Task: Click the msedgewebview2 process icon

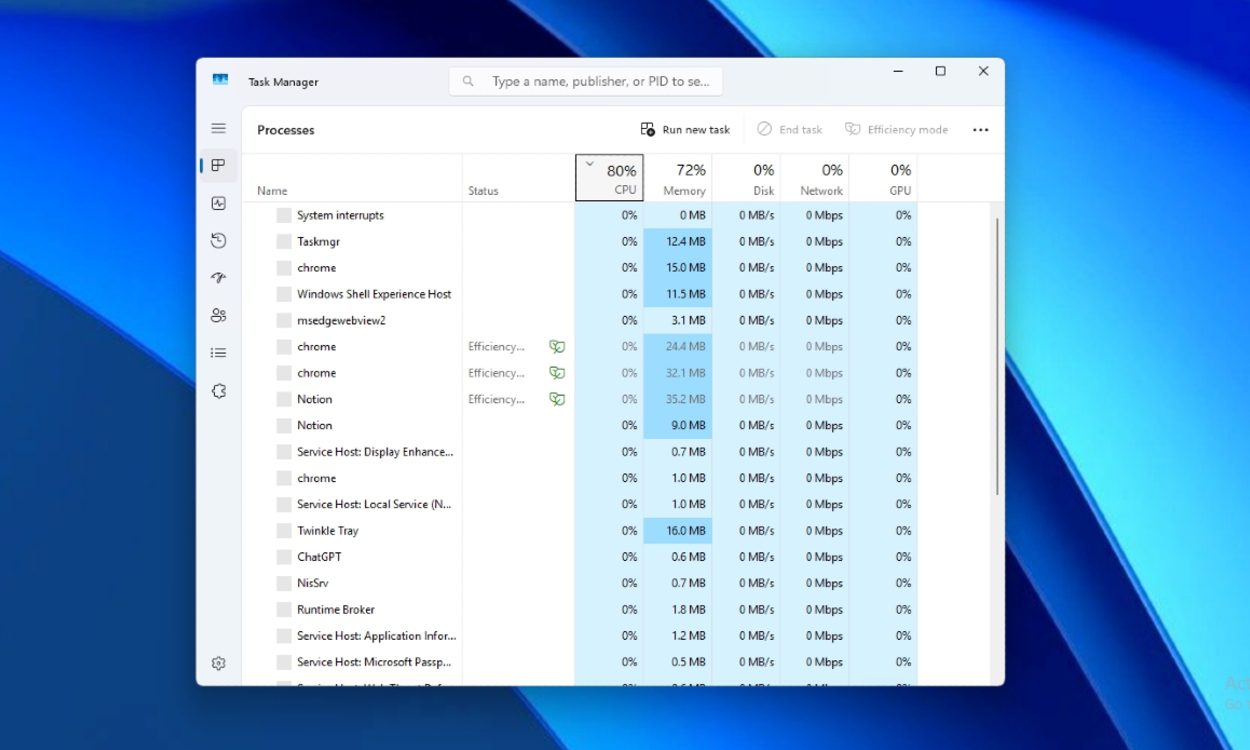Action: click(x=284, y=320)
